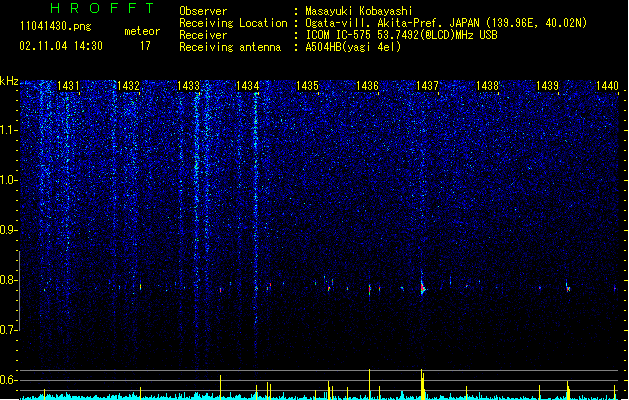The image size is (629, 400).
Task: Click the HROFFT title text
Action: click(102, 8)
